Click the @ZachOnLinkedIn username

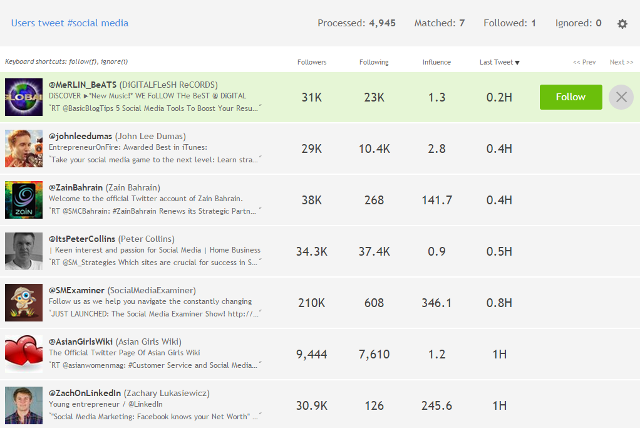[84, 393]
